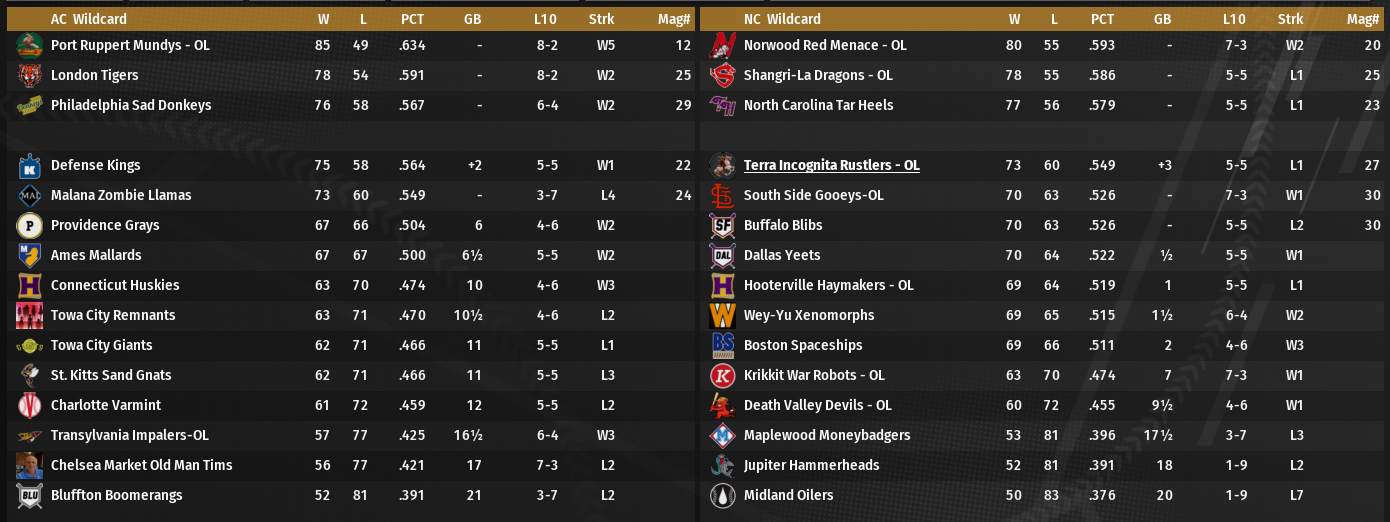Screen dimensions: 1390x522
Task: Sort NC Wildcard standings by Strk header
Action: [x=1290, y=19]
